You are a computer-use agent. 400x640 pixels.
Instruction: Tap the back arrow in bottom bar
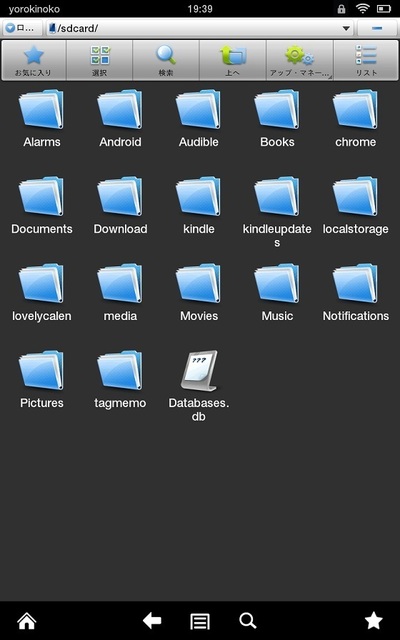click(x=152, y=621)
